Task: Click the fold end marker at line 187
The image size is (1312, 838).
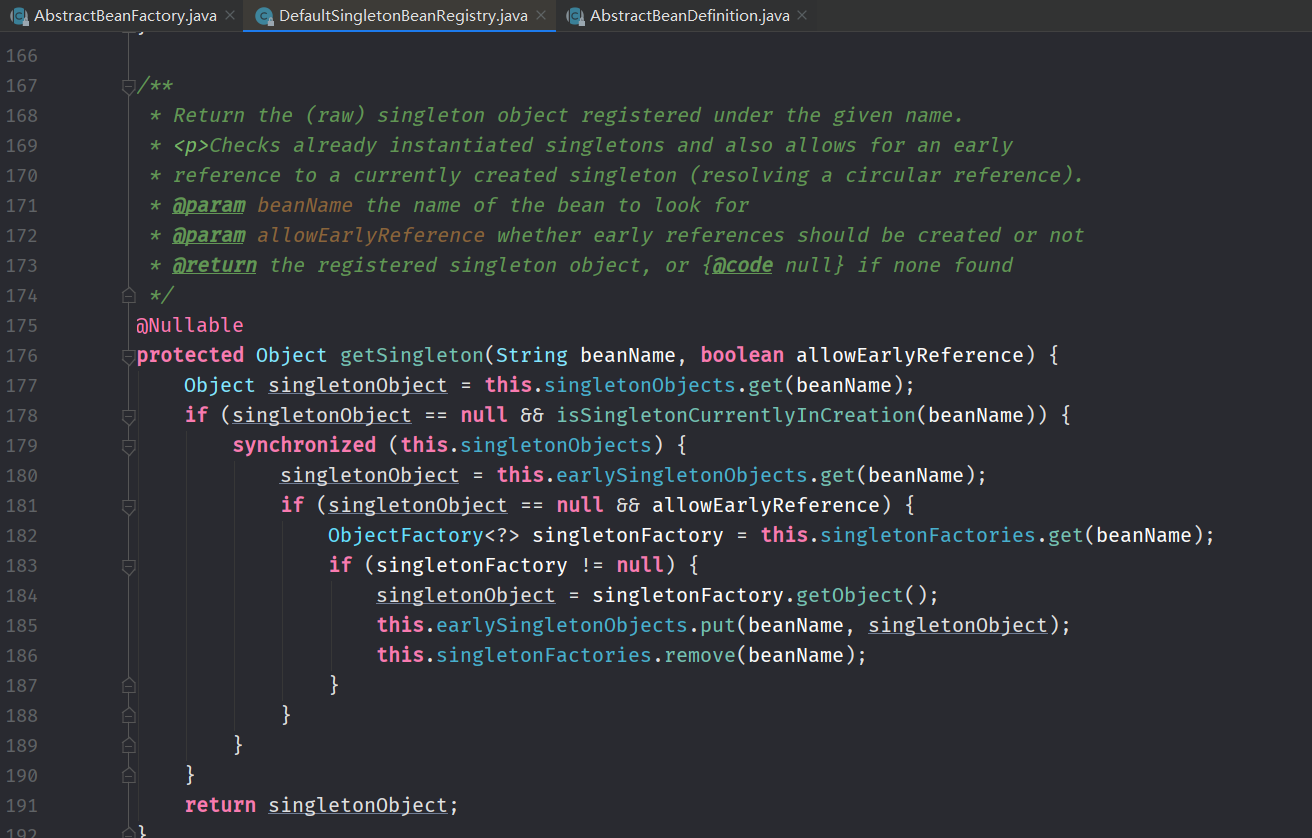Action: (128, 685)
